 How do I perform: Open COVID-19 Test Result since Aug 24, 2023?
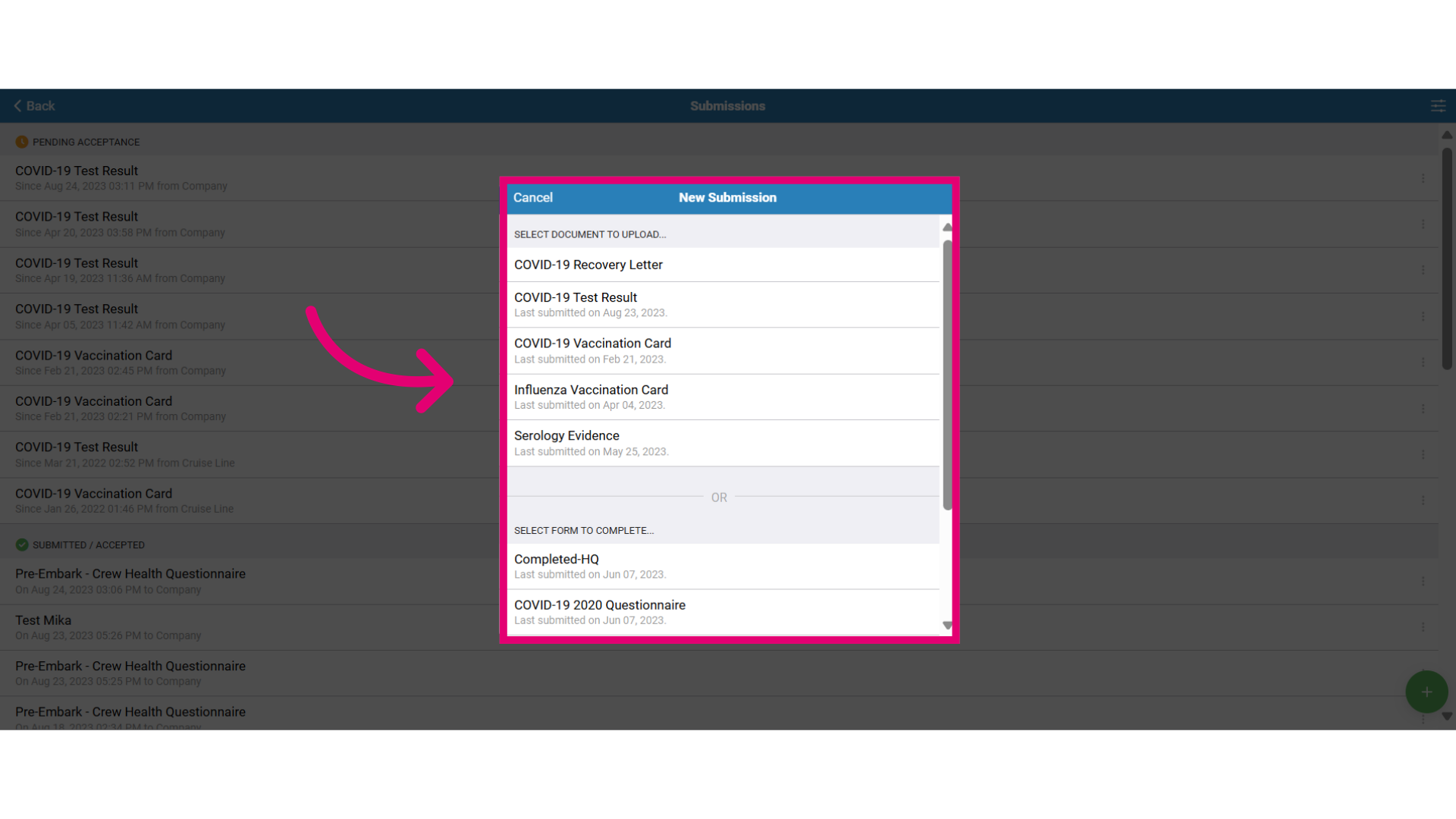(719, 178)
